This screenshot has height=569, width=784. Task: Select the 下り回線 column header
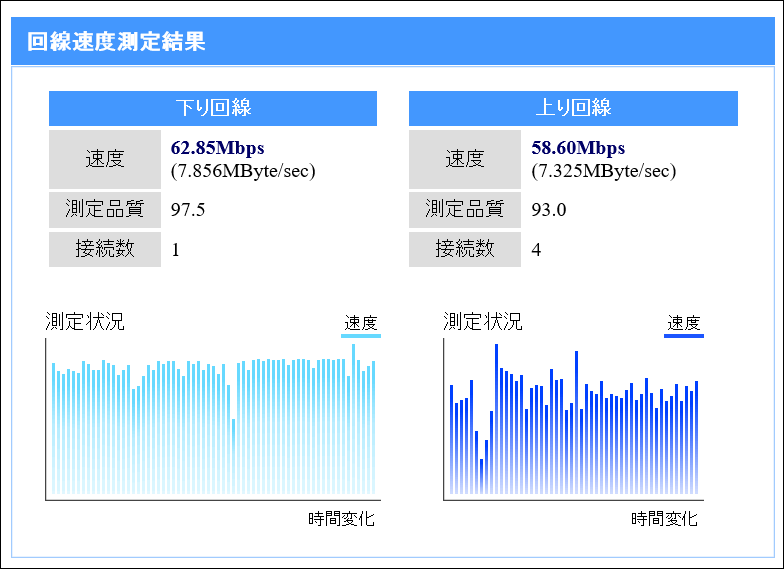[x=212, y=108]
